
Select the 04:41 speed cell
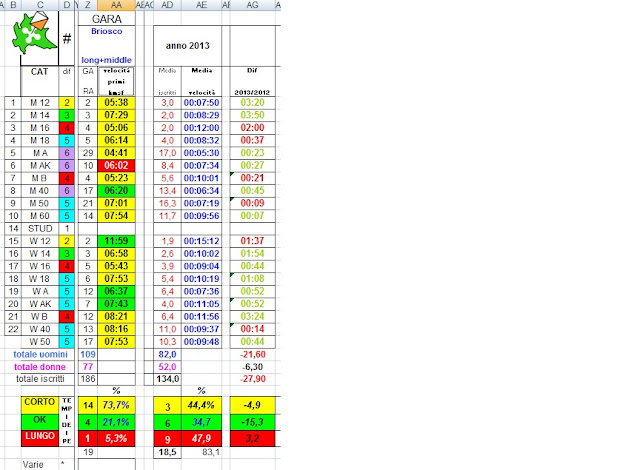116,153
